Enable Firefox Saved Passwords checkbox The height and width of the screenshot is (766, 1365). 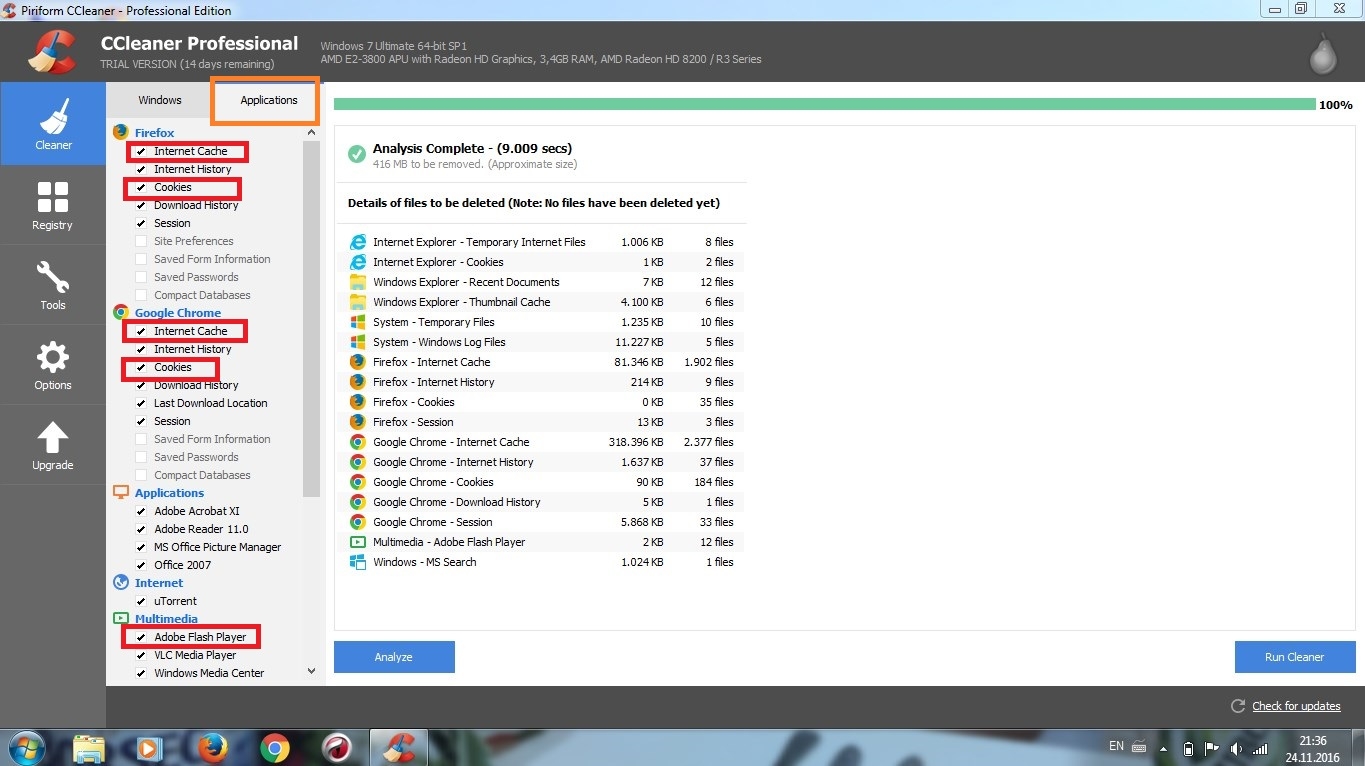pyautogui.click(x=141, y=278)
